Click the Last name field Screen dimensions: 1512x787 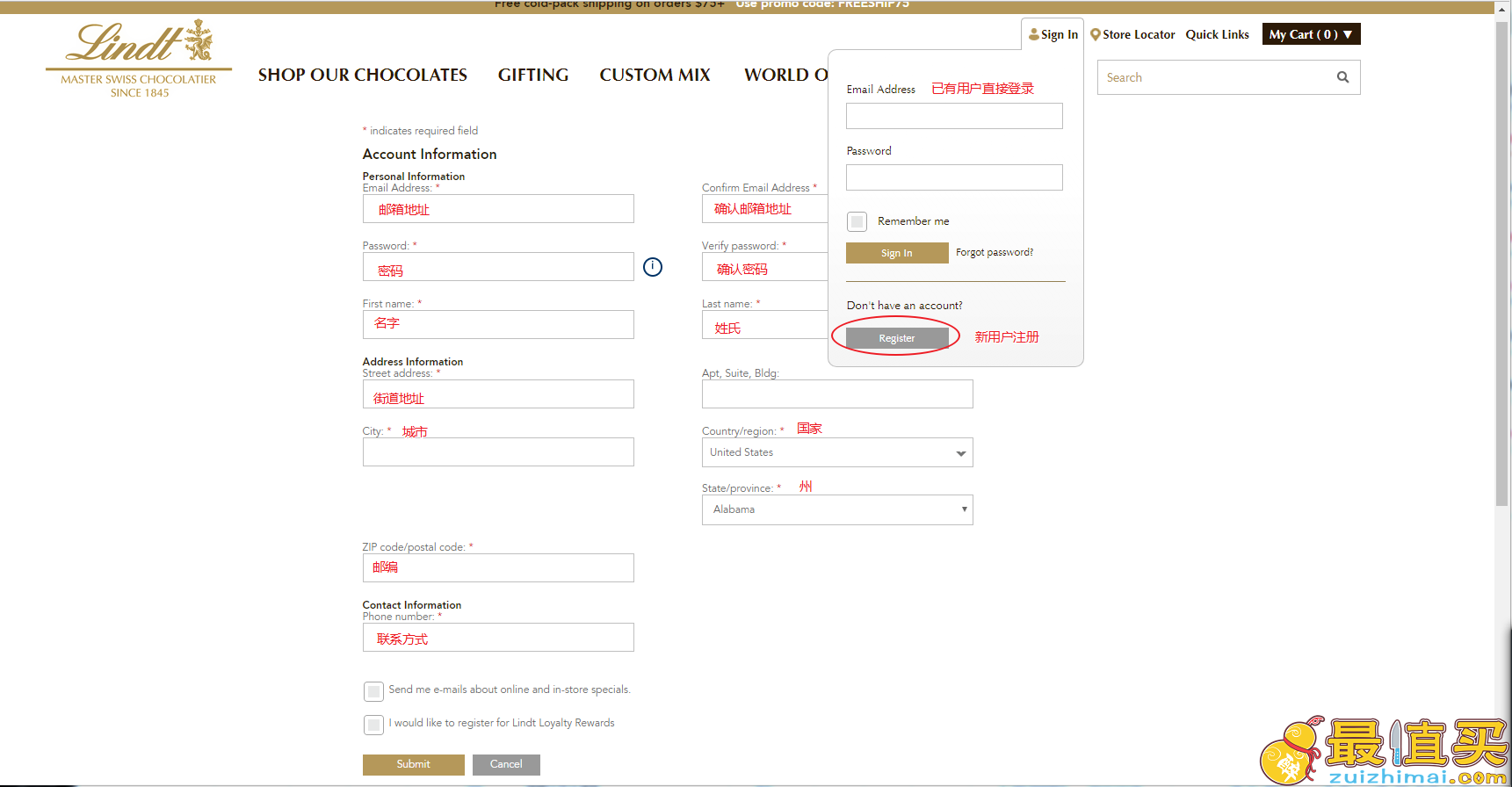(765, 325)
